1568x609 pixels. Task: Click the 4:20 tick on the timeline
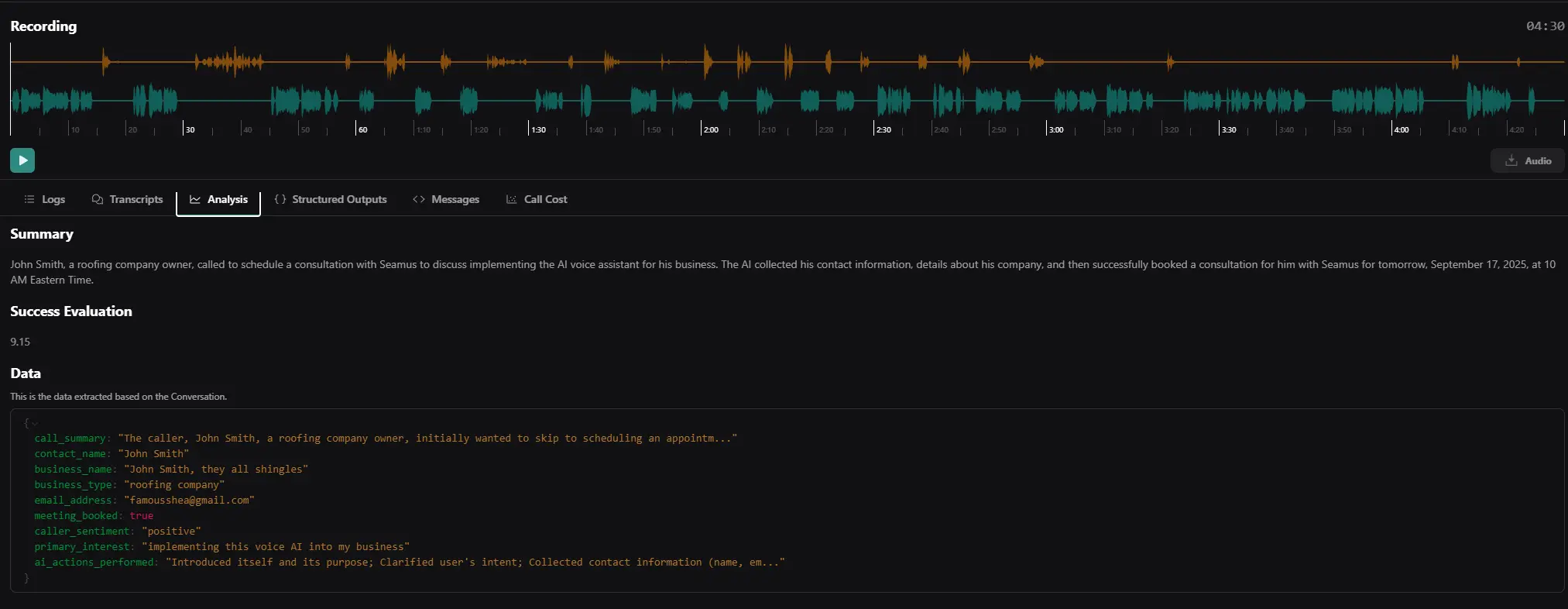click(1517, 129)
